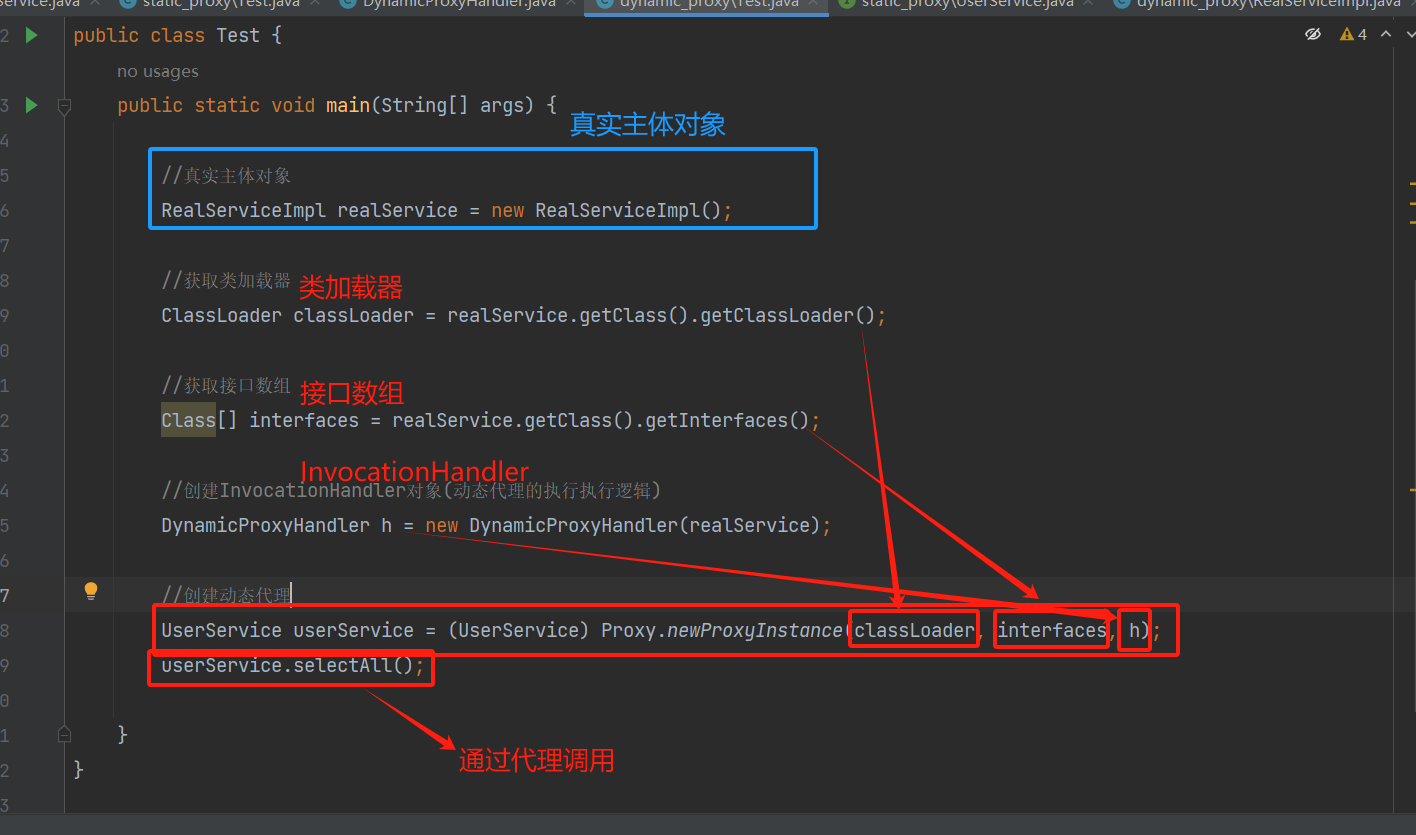
Task: Click the "no usages" inlay hint above main
Action: pyautogui.click(x=158, y=71)
